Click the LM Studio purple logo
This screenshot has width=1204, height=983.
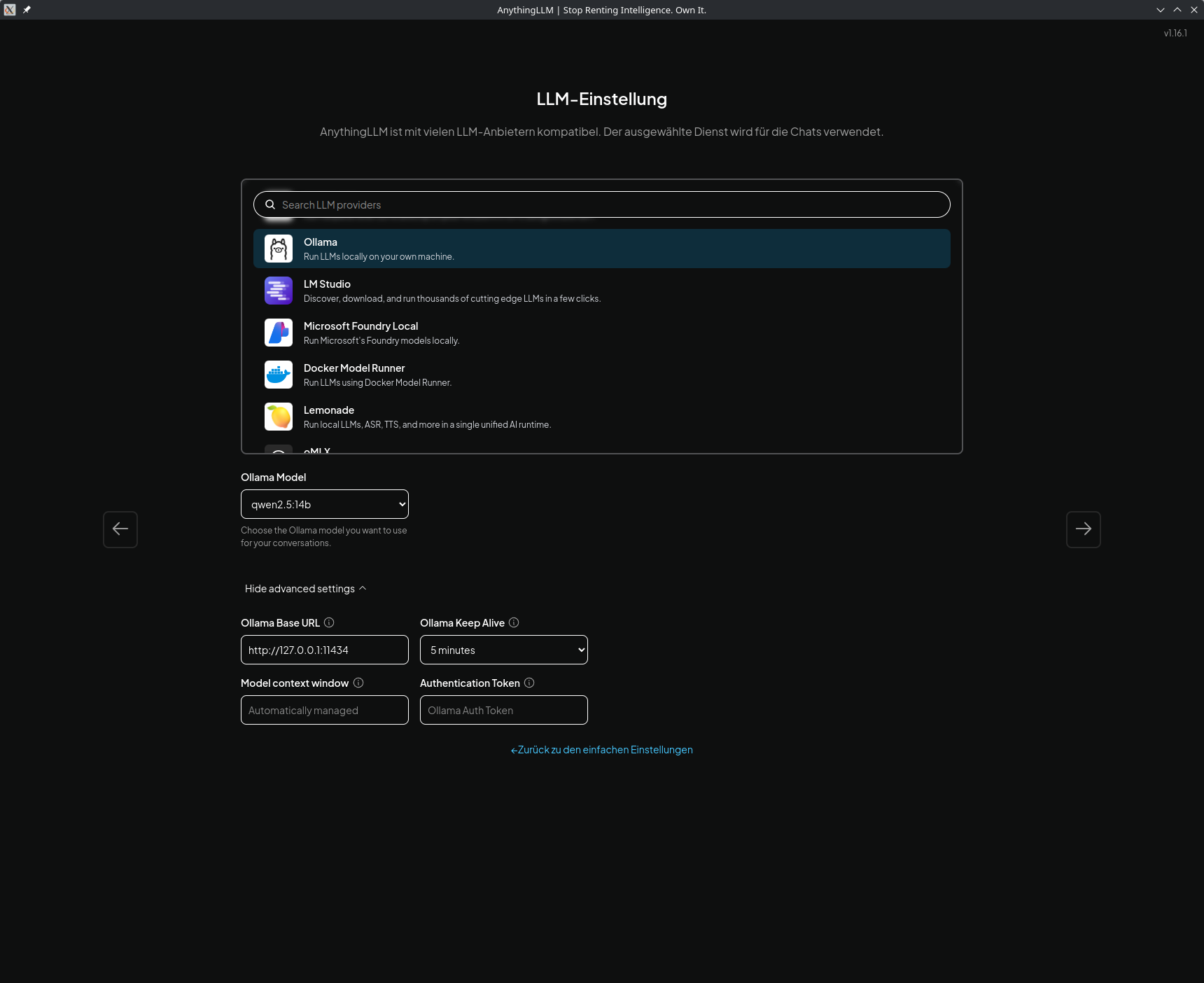279,291
